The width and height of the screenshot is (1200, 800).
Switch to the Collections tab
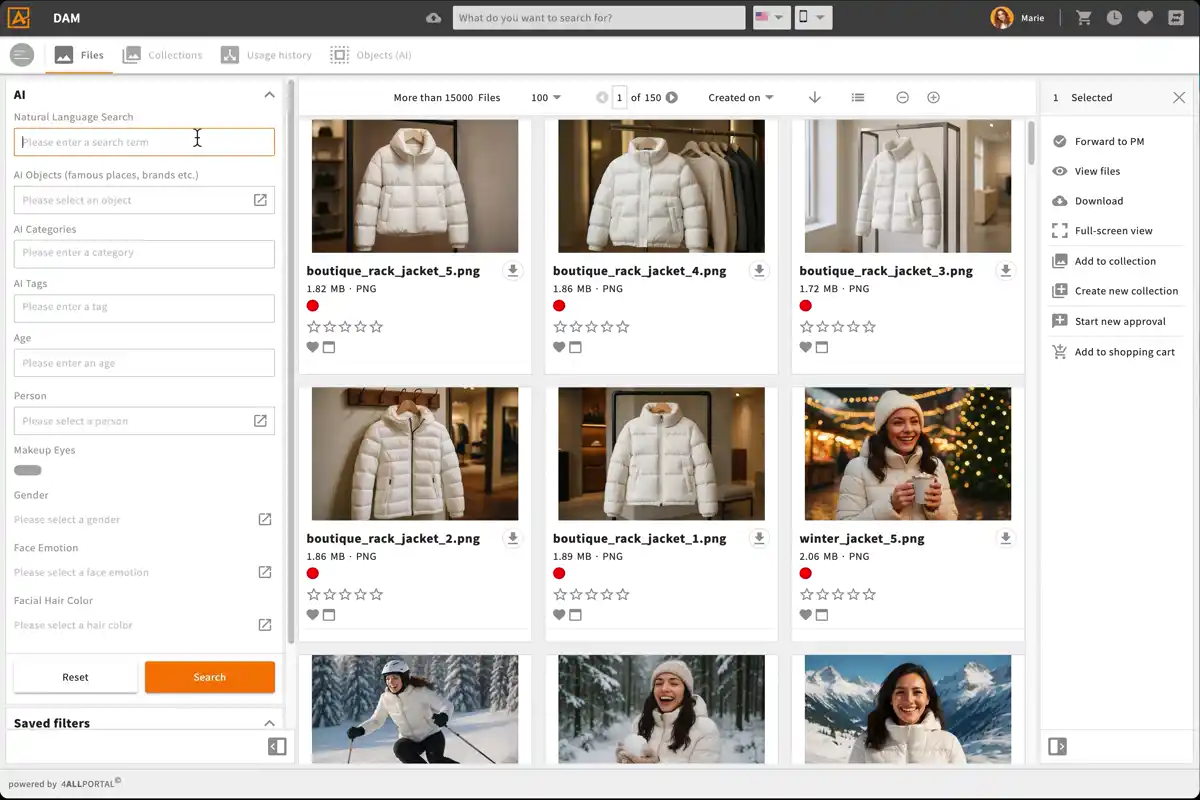click(x=162, y=55)
